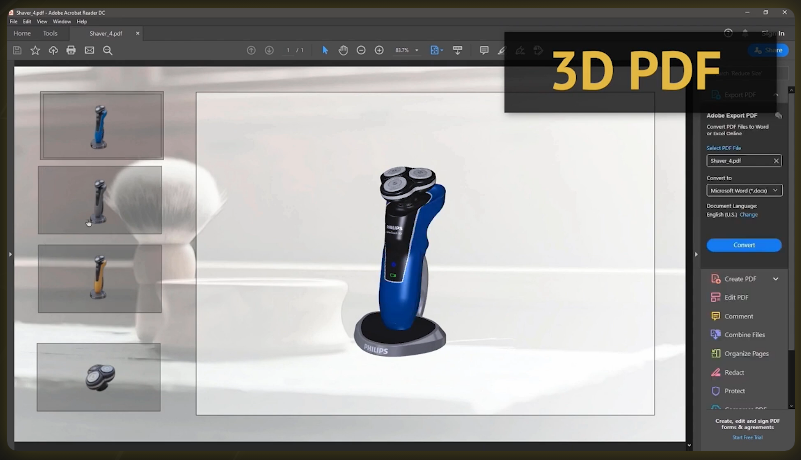Open the View menu

(42, 21)
